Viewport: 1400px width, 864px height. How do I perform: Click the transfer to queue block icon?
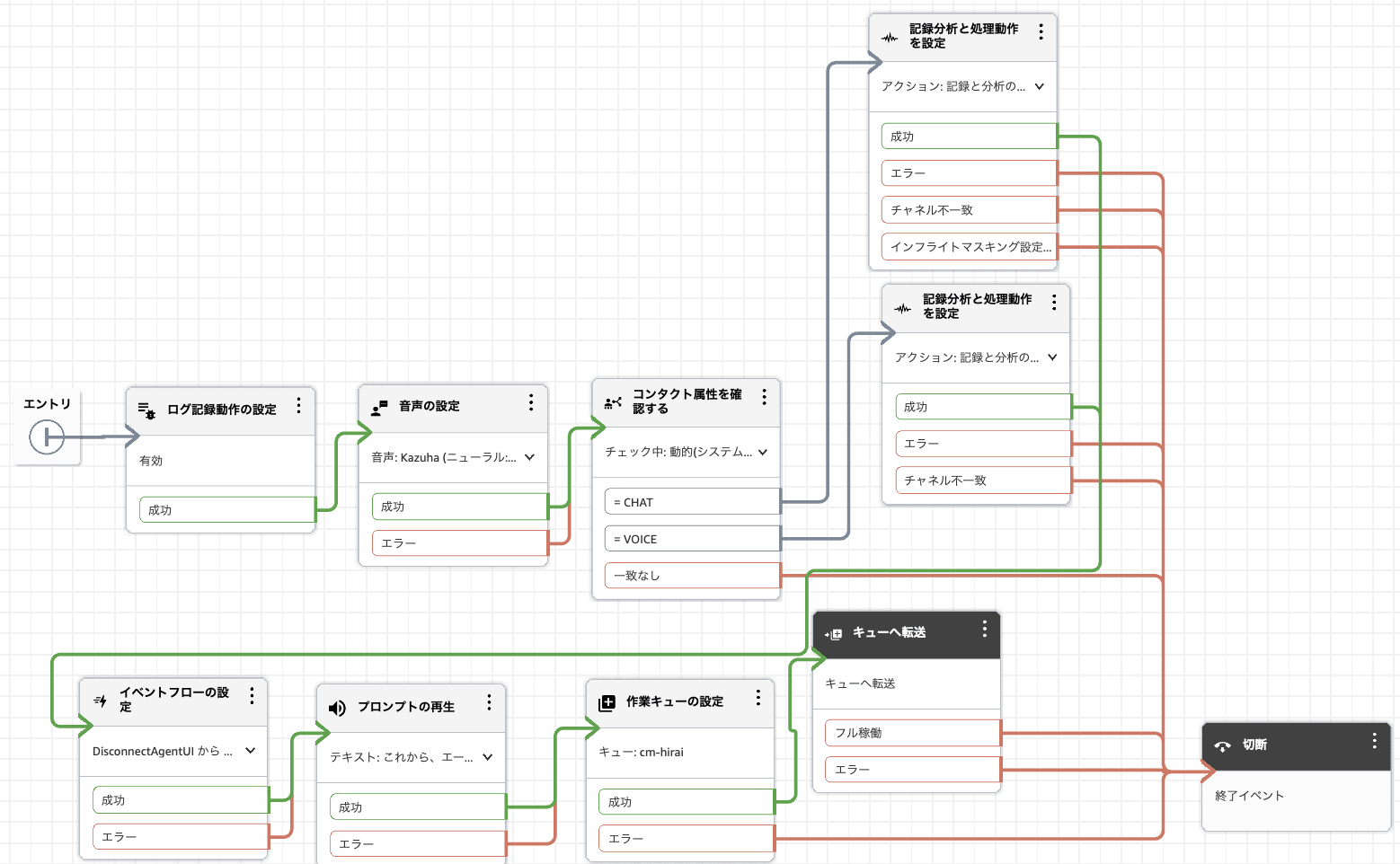point(834,634)
